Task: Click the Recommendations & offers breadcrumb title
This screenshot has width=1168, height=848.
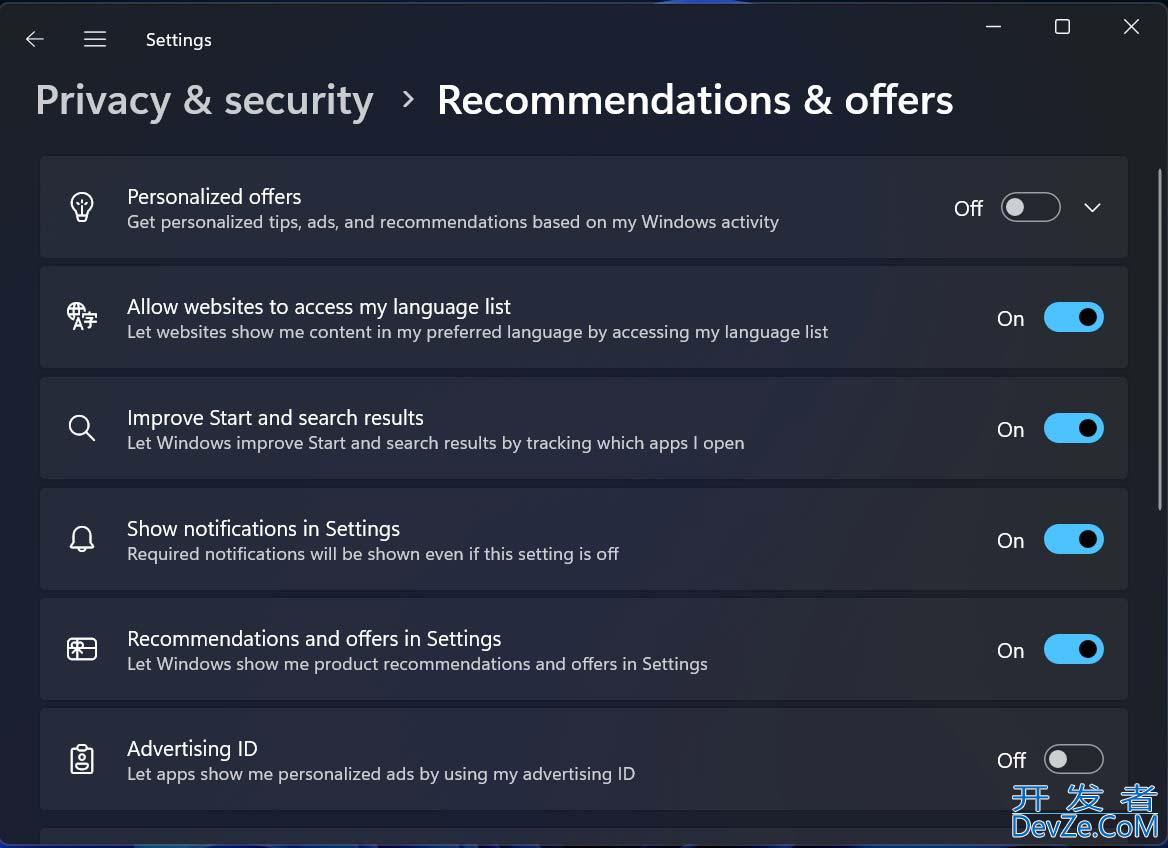Action: tap(695, 100)
